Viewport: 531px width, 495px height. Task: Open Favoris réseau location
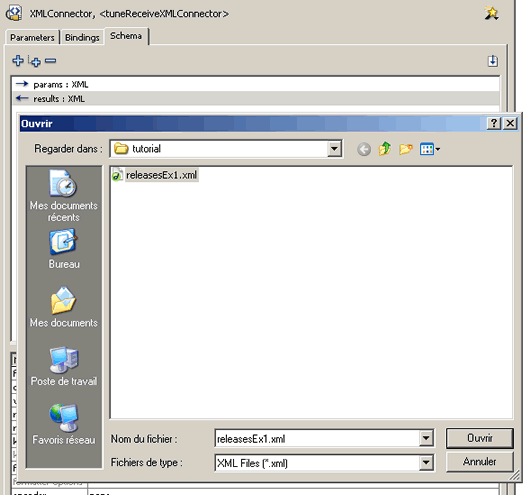(64, 425)
